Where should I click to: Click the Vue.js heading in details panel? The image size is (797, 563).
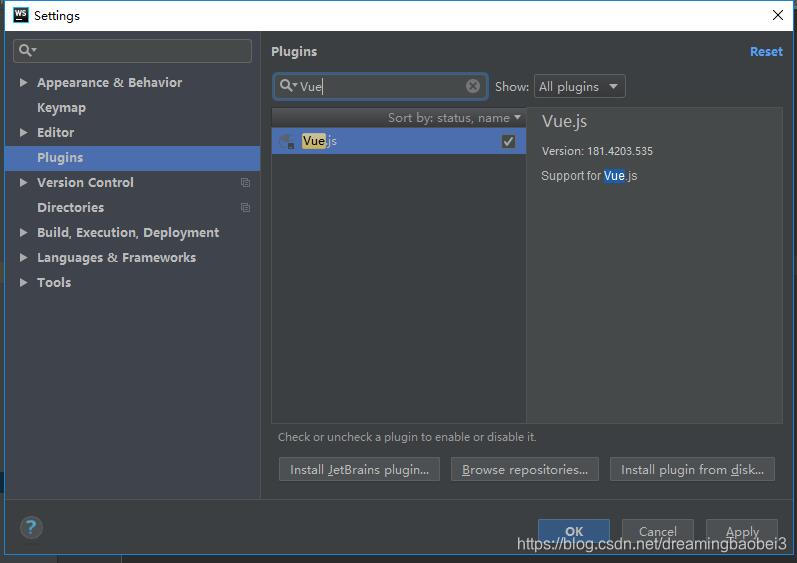[x=564, y=121]
